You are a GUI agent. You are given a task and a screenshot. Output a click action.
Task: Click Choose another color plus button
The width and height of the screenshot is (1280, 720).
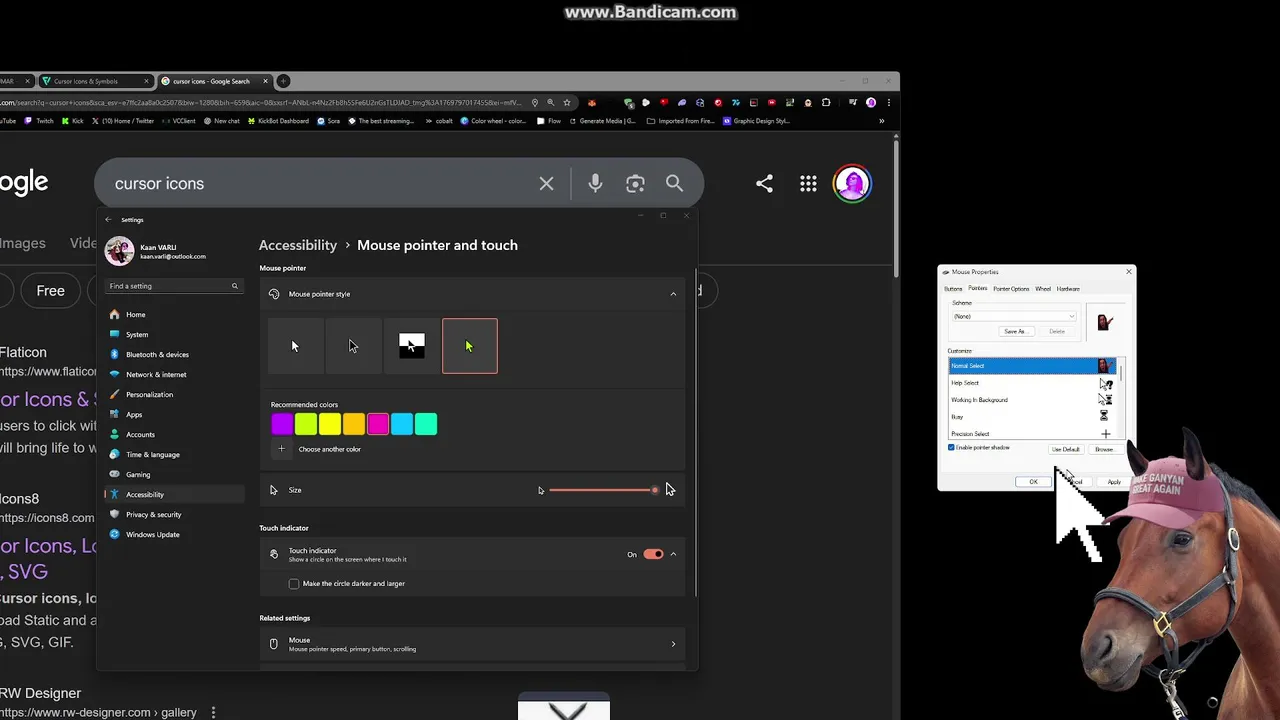(x=281, y=449)
